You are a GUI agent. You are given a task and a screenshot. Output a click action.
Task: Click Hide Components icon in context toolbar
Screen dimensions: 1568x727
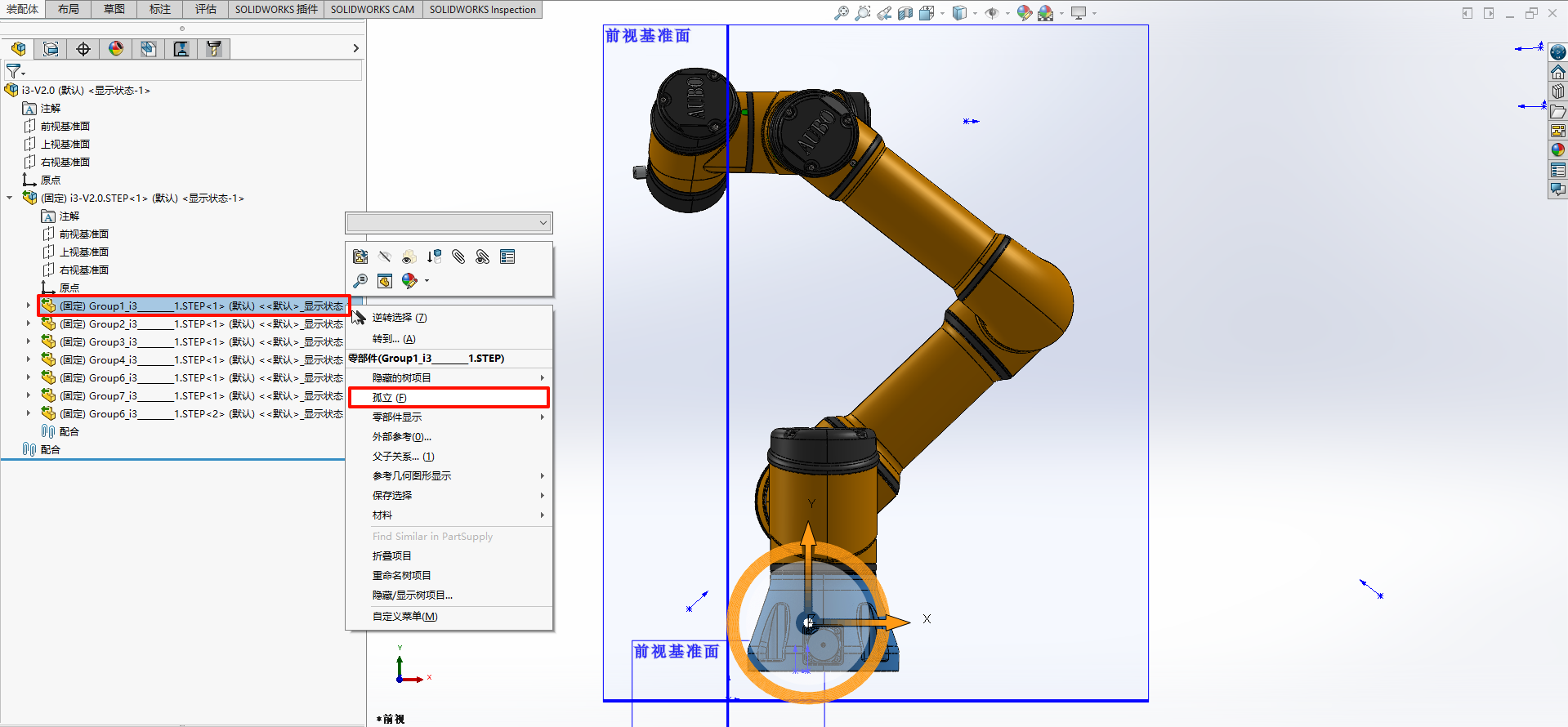(x=385, y=256)
